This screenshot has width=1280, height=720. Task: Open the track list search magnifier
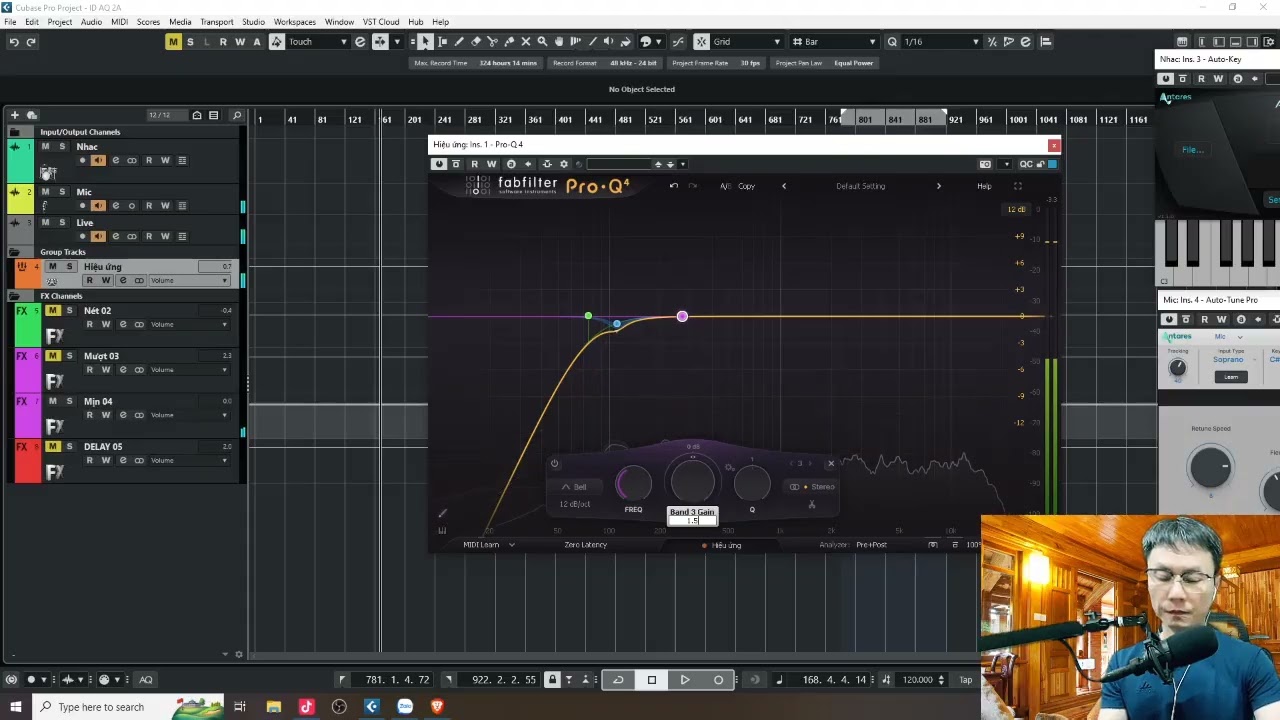237,115
